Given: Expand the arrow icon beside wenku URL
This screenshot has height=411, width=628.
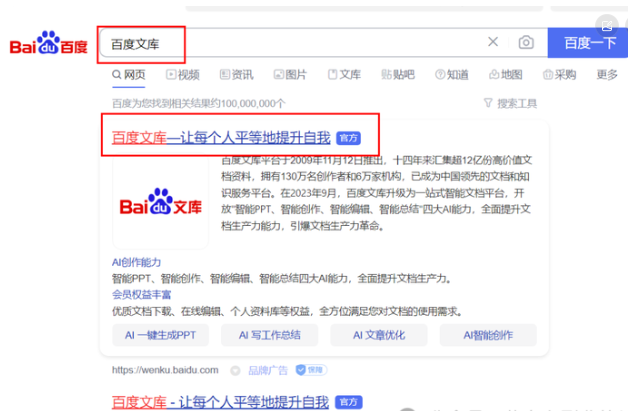Looking at the screenshot, I should [235, 371].
